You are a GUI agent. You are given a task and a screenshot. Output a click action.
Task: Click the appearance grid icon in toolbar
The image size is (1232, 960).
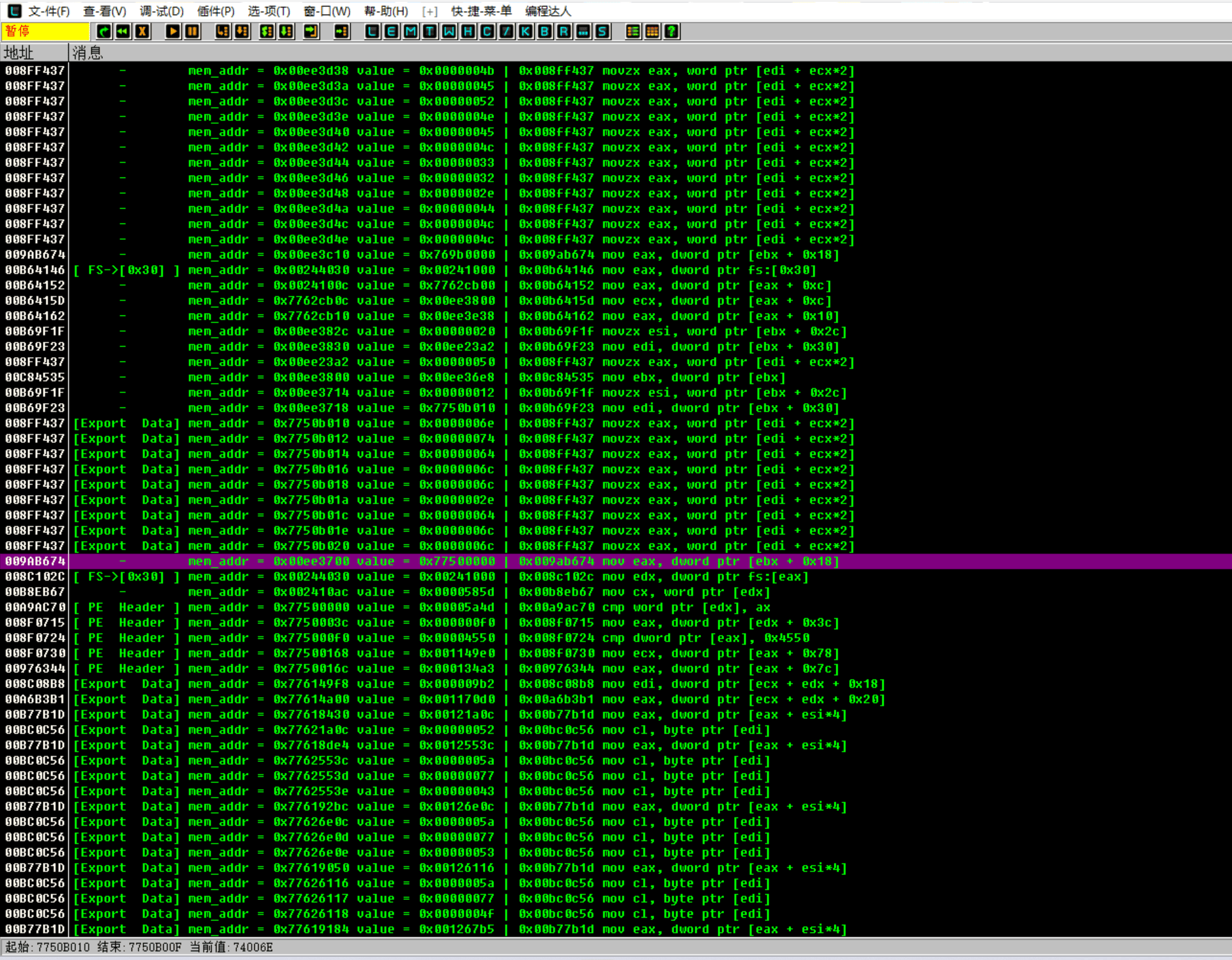[652, 31]
